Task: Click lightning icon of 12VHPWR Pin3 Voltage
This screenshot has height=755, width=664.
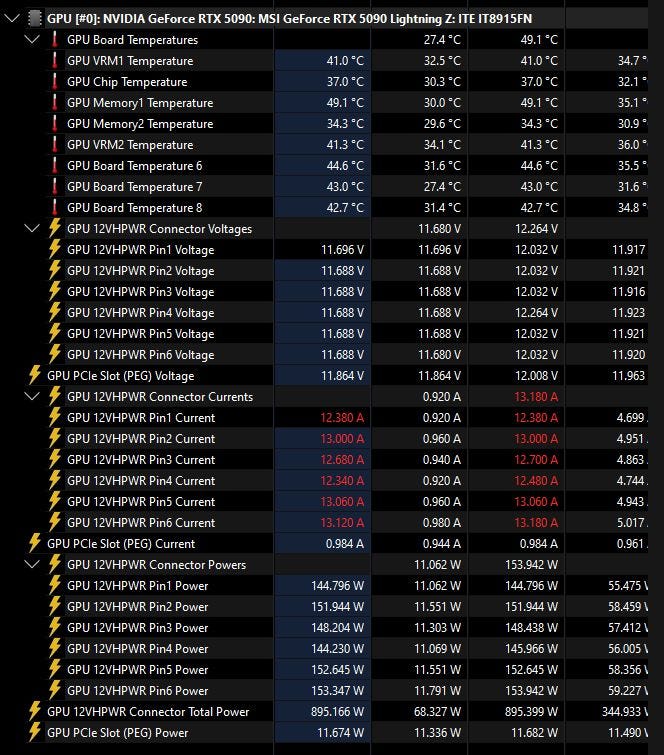Action: (x=54, y=291)
